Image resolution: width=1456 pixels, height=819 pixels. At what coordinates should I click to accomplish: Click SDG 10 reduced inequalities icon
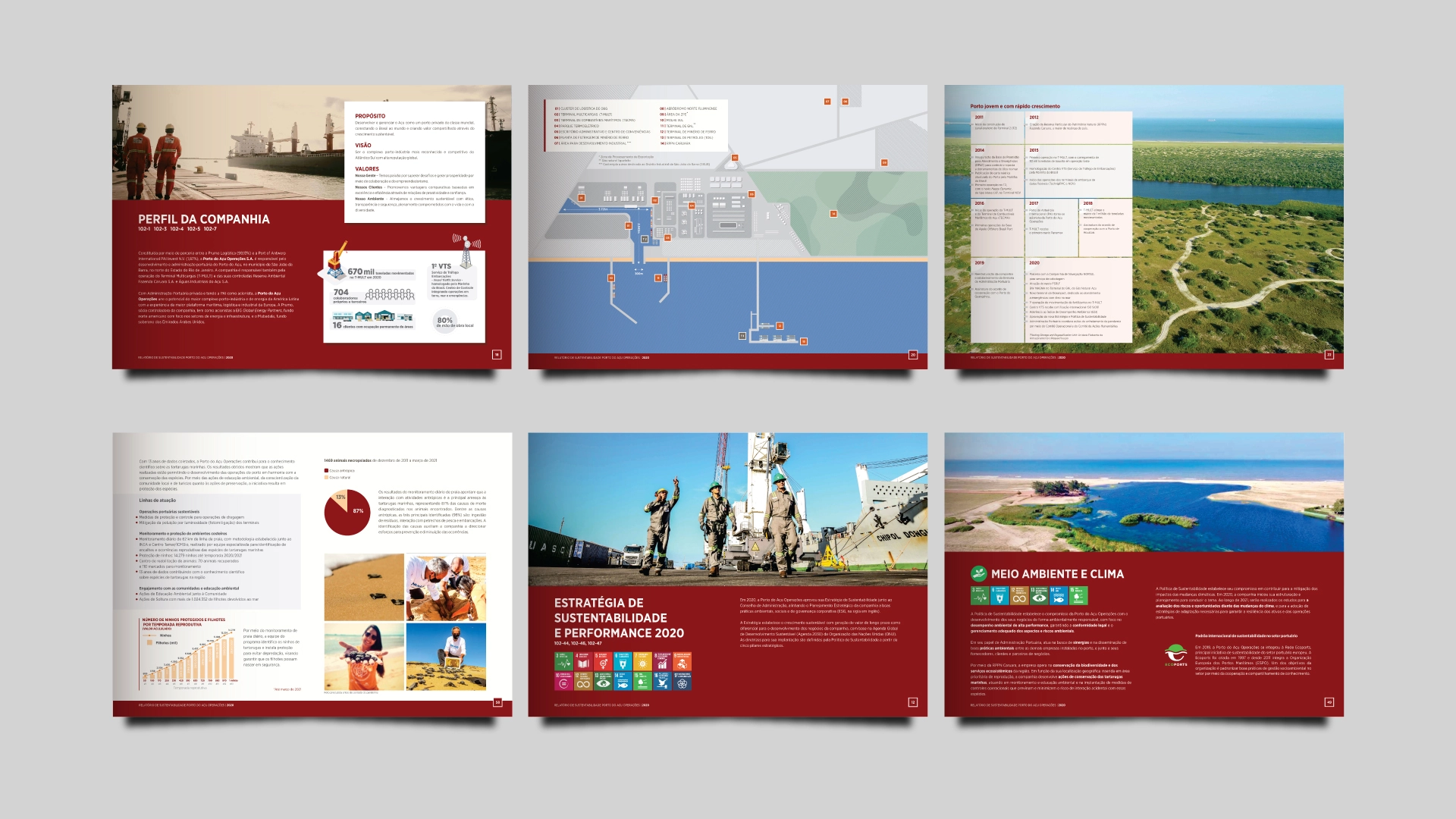pyautogui.click(x=563, y=681)
